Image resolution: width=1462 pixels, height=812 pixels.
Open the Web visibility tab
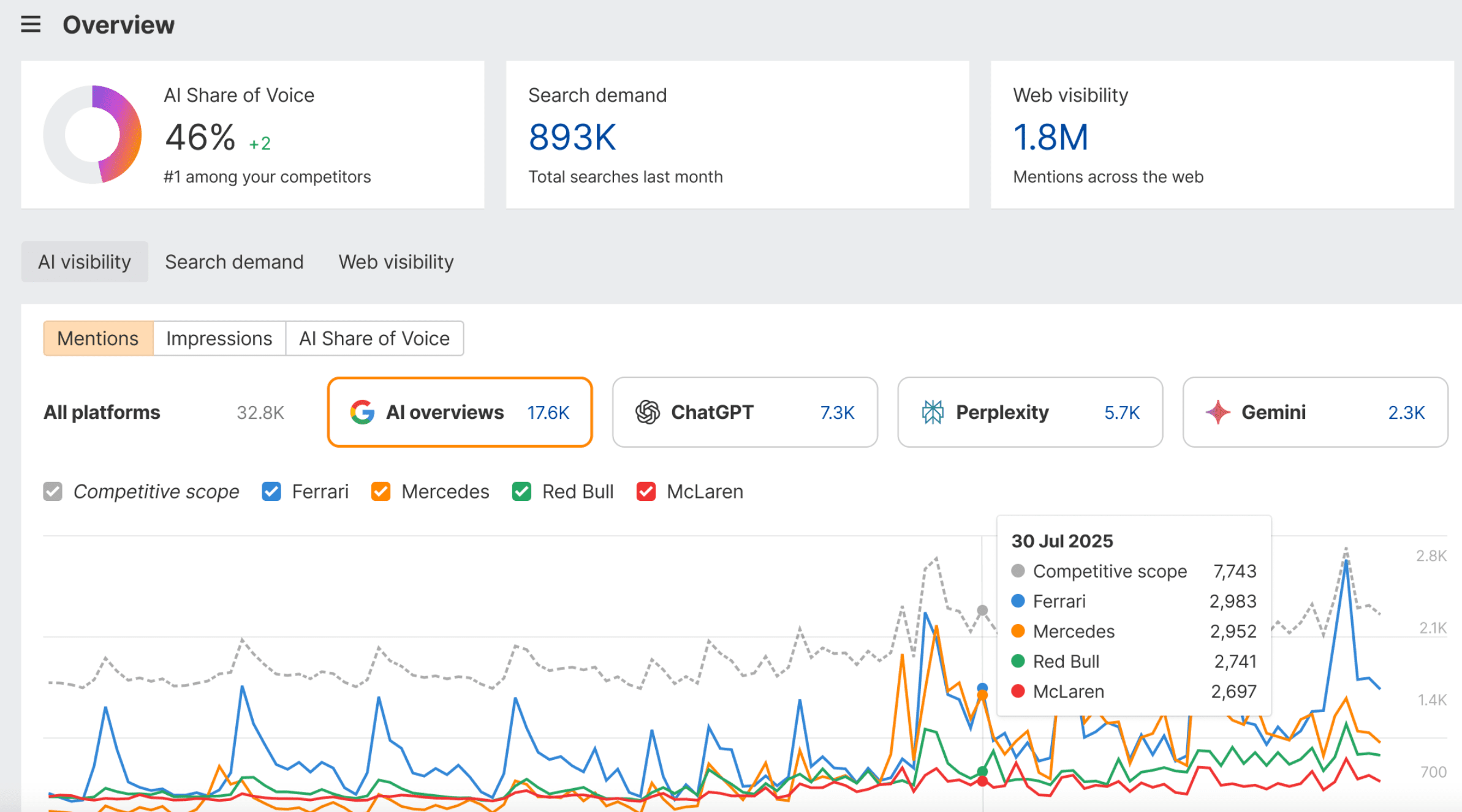coord(396,262)
